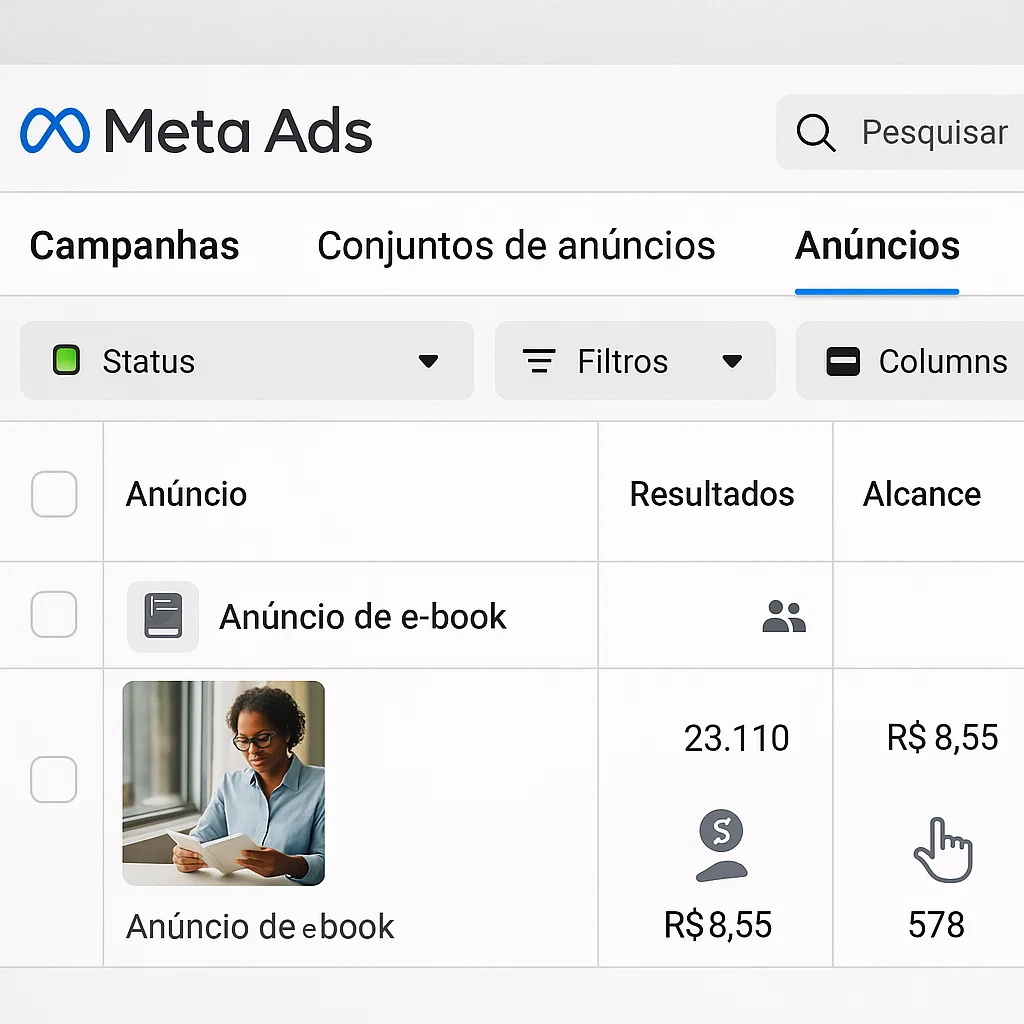Open the Status dropdown arrow

pyautogui.click(x=428, y=361)
